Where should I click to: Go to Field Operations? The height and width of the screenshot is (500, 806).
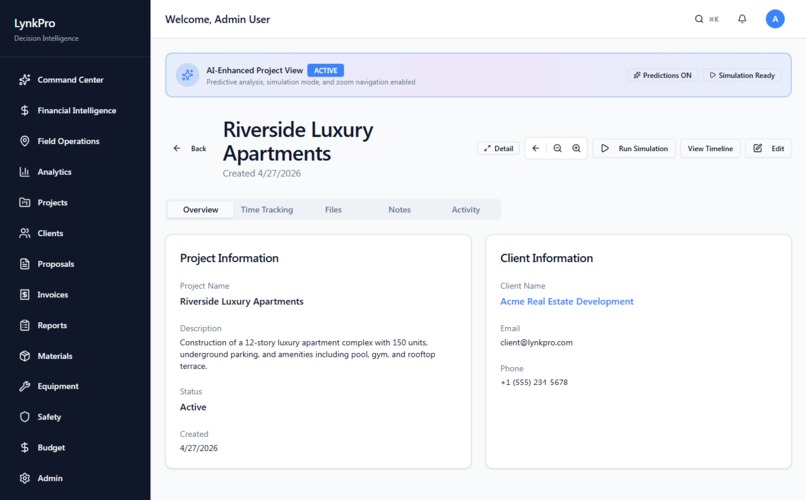(68, 141)
